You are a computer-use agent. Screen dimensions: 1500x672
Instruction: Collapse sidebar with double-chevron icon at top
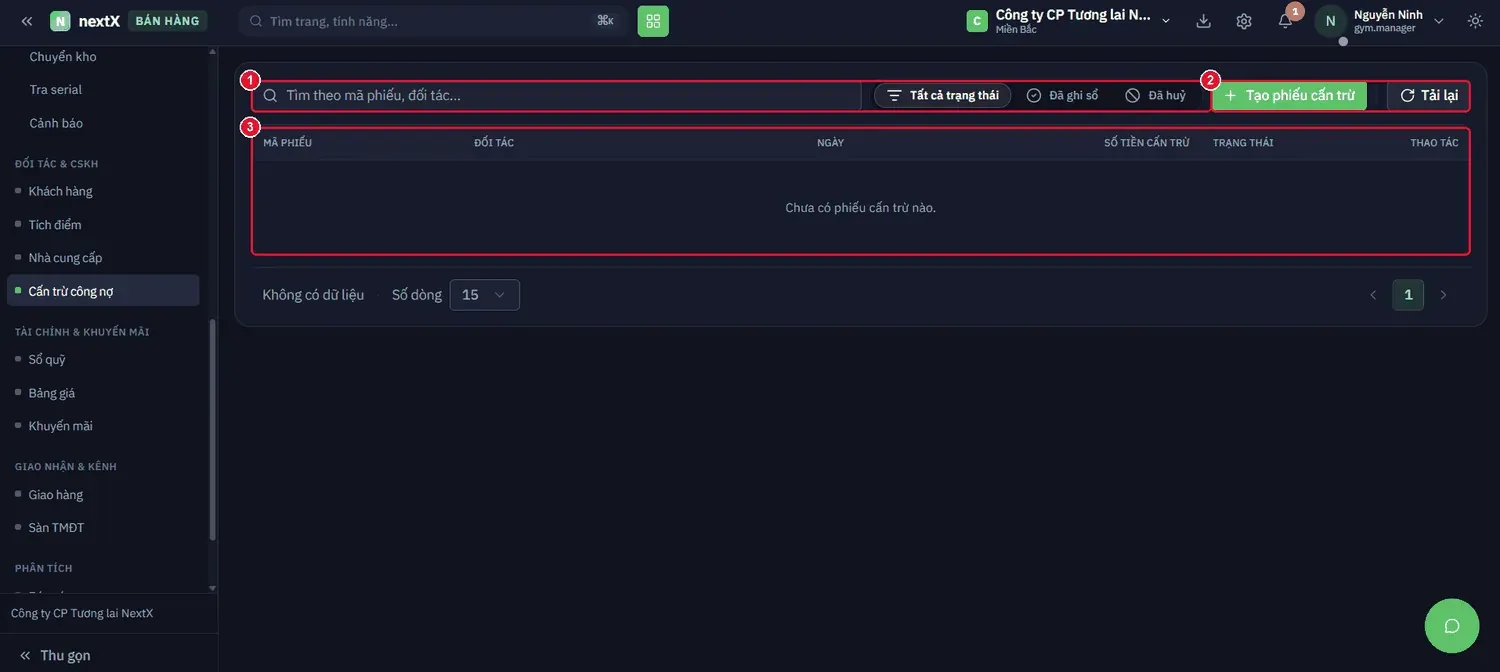(27, 21)
